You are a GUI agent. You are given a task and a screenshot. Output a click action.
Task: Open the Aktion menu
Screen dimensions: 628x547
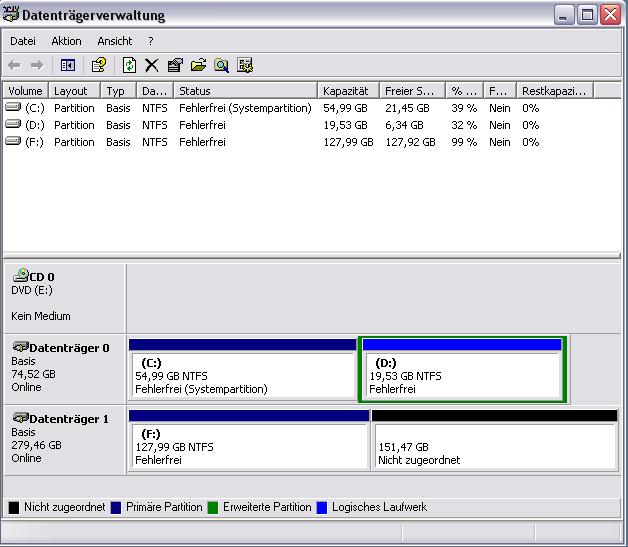[x=66, y=41]
